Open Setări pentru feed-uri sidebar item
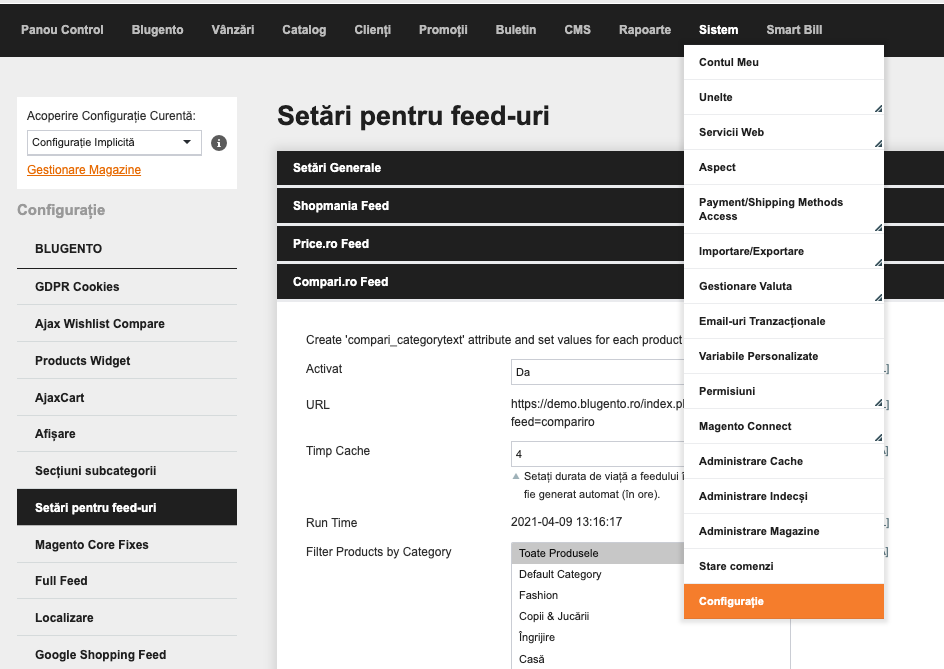Viewport: 944px width, 669px height. pyautogui.click(x=127, y=507)
